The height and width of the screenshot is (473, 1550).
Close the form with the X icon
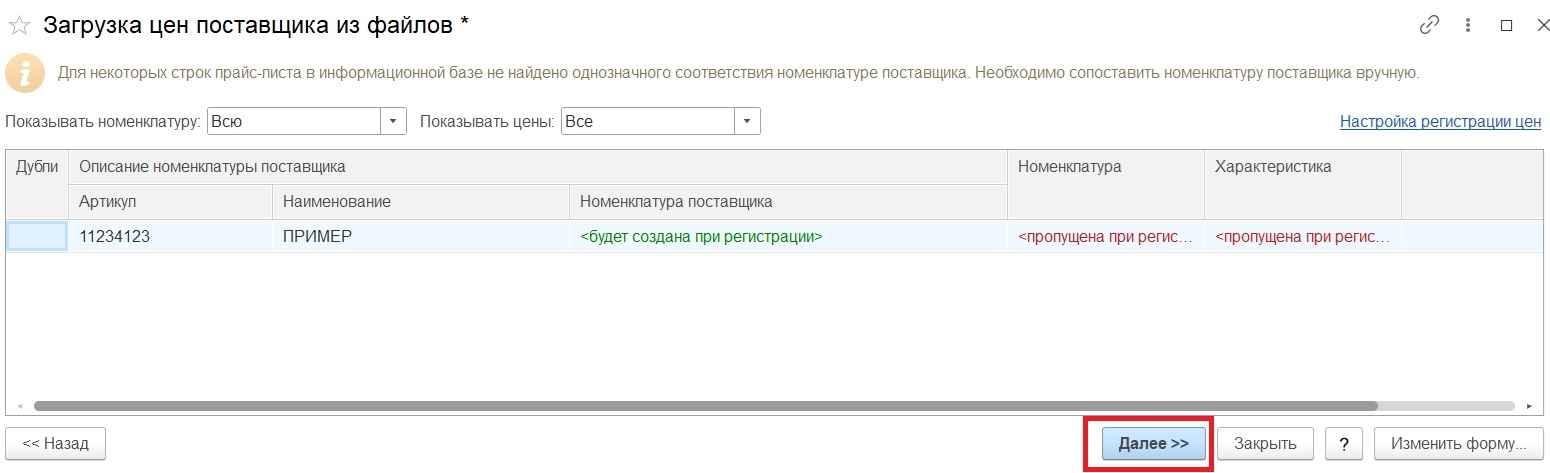coord(1539,26)
